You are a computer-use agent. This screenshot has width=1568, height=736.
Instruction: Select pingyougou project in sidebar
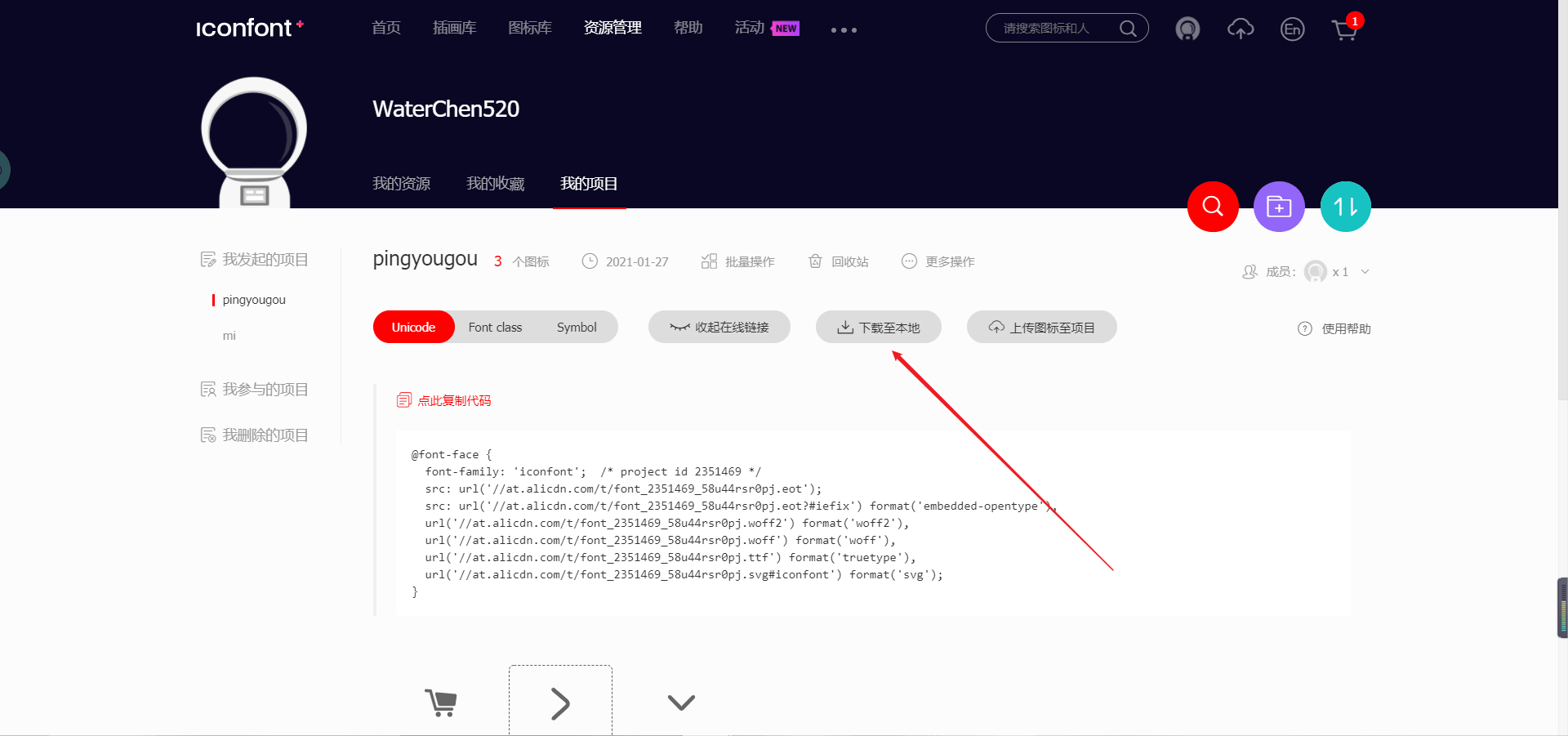click(254, 300)
